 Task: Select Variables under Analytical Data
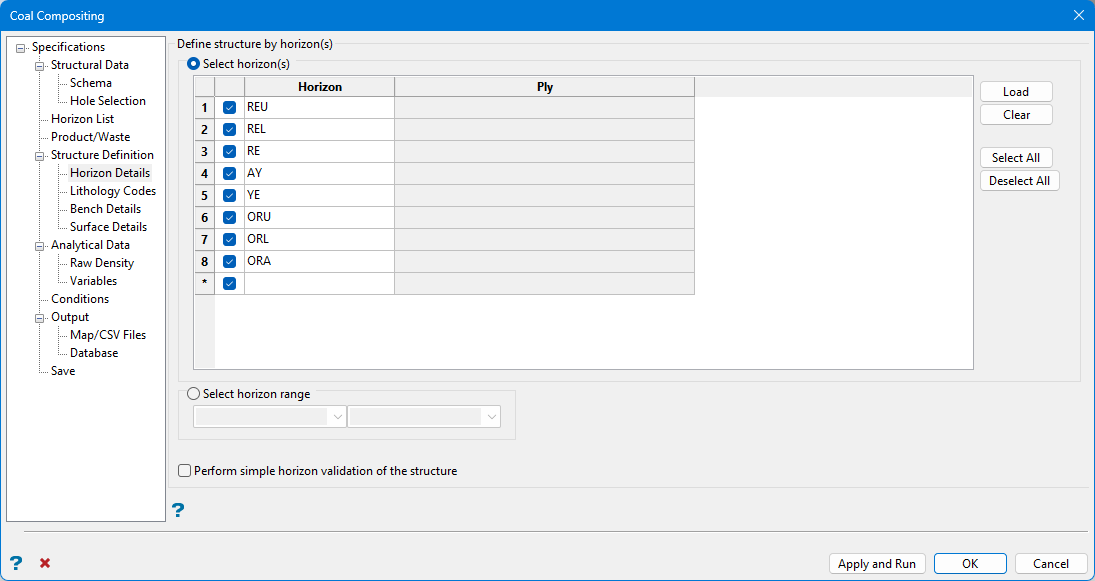click(x=94, y=281)
